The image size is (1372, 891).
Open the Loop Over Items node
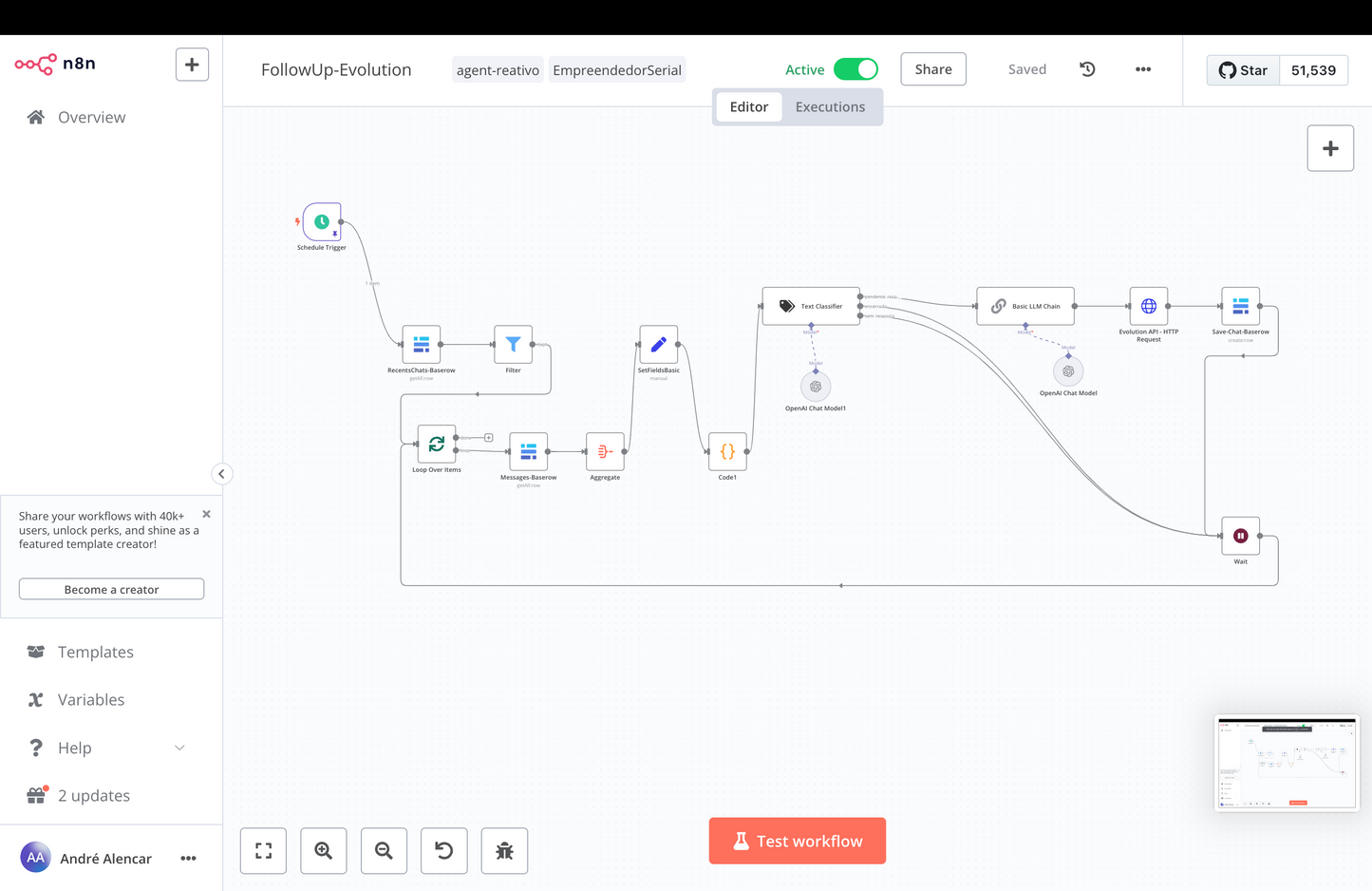(x=435, y=443)
